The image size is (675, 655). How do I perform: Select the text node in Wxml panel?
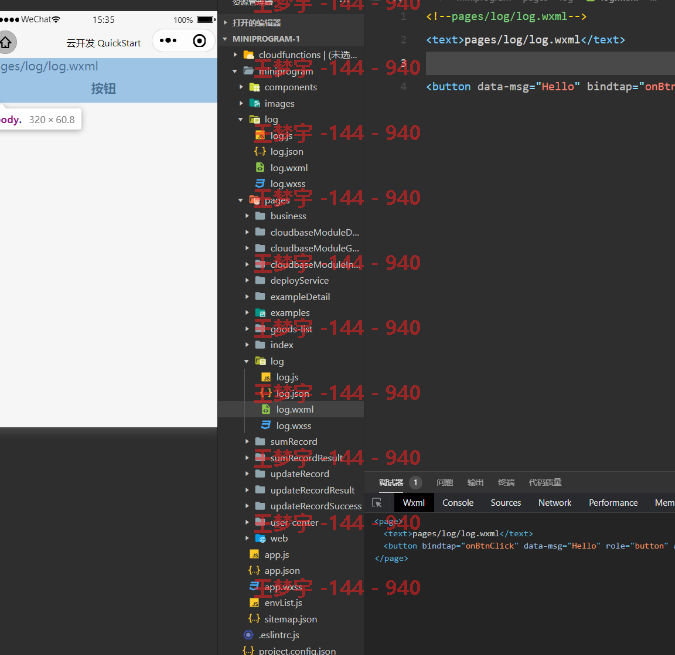coord(458,534)
